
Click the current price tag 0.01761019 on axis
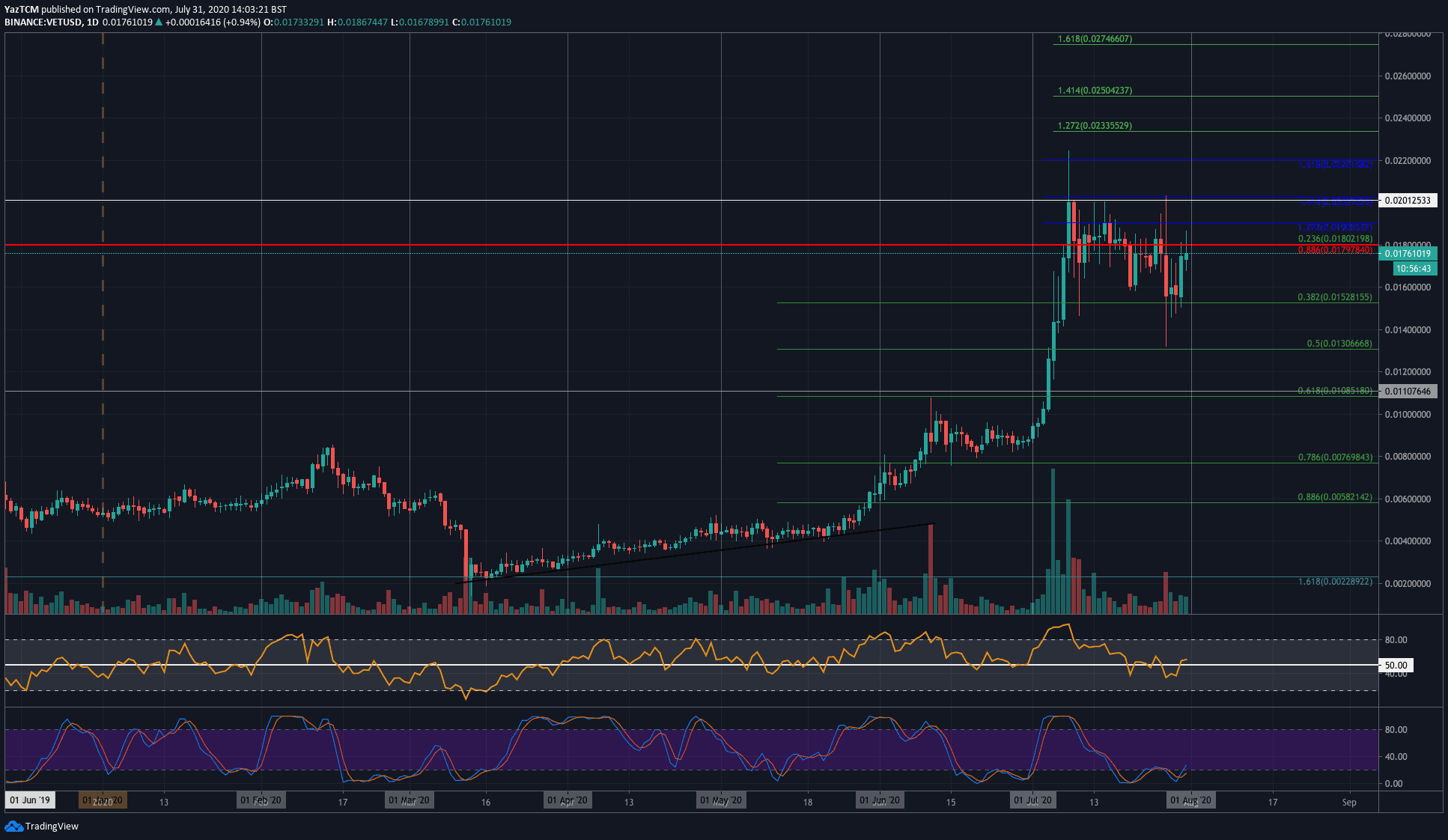[1408, 254]
